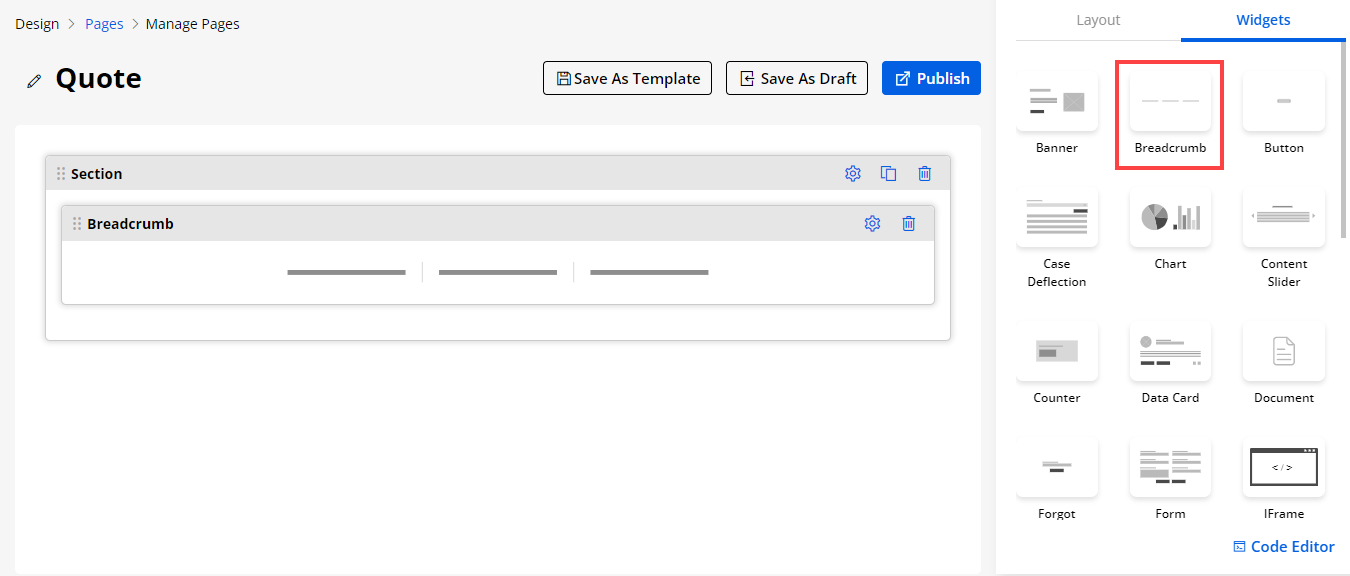Grab the Section drag handle

point(61,174)
